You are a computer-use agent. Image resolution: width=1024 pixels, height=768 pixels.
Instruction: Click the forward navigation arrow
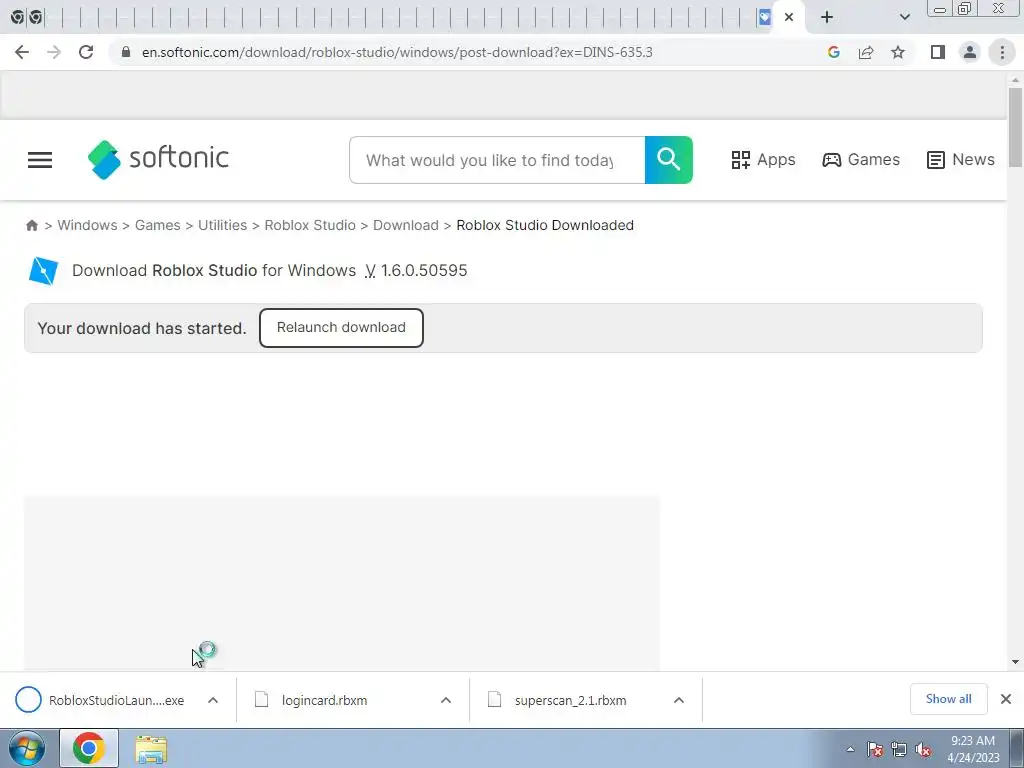pyautogui.click(x=54, y=52)
